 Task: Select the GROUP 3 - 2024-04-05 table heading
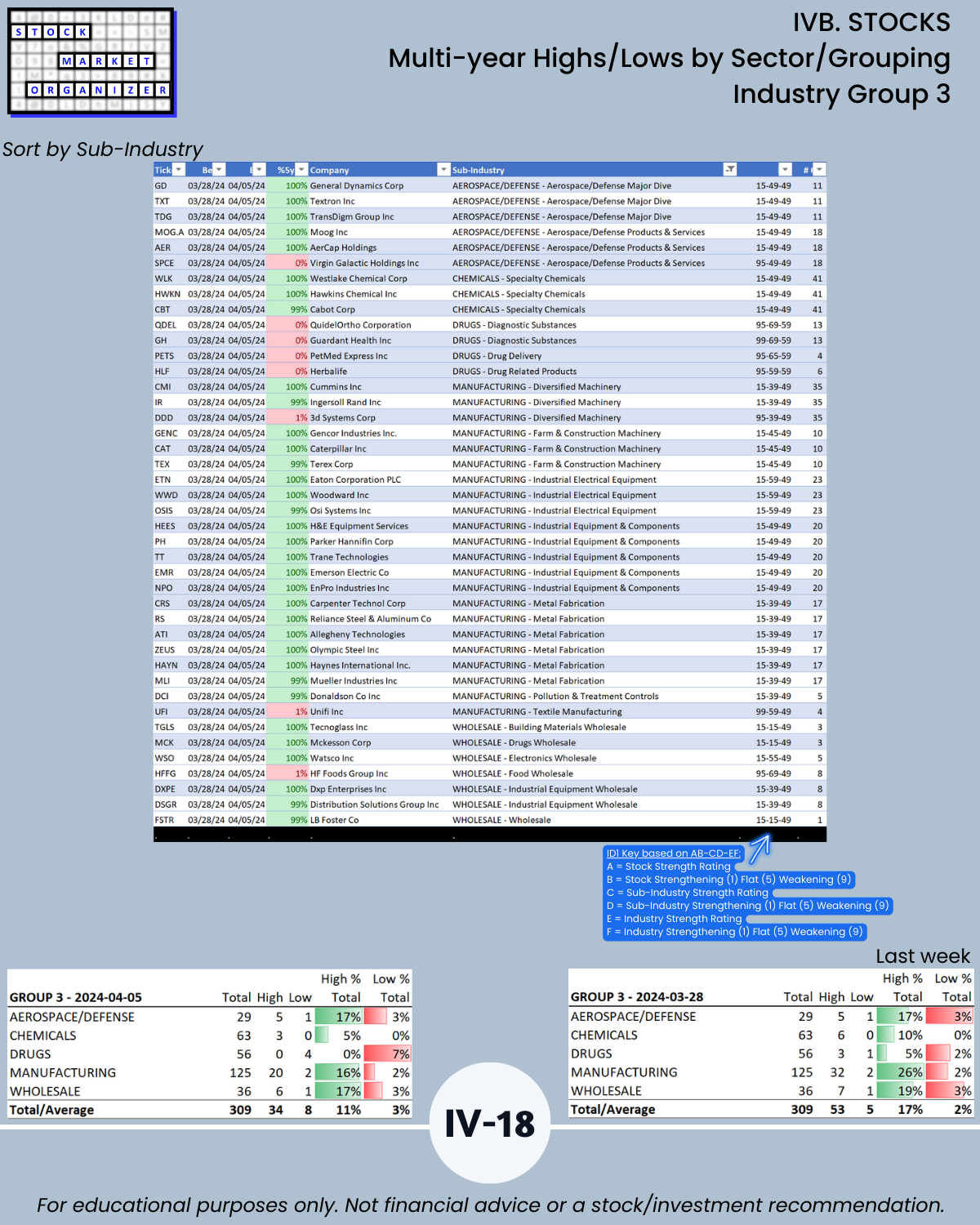75,998
